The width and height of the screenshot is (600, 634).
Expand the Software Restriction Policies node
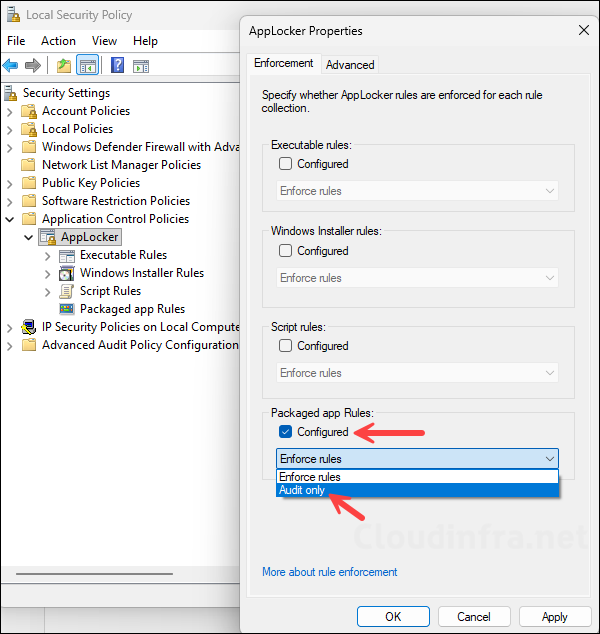click(x=10, y=202)
